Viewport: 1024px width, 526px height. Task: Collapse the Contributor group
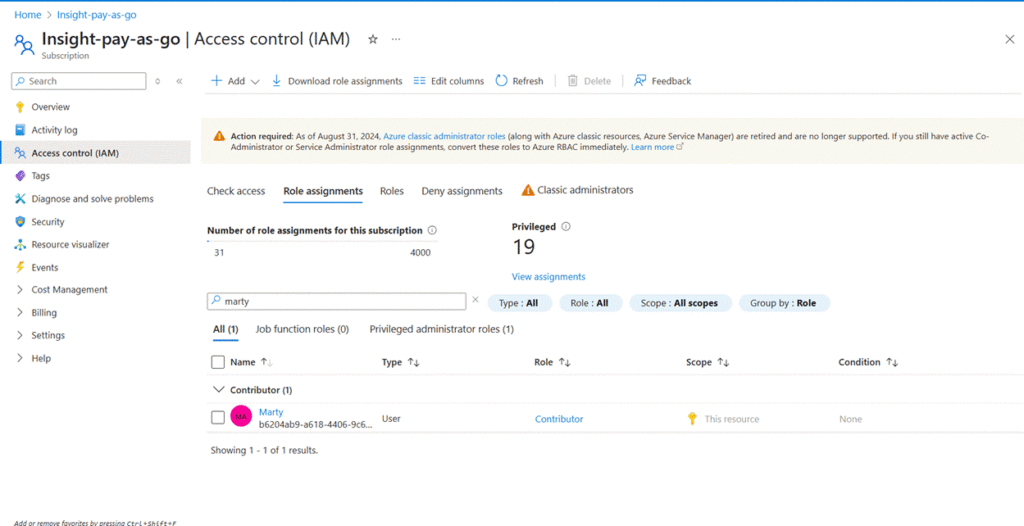(x=219, y=390)
